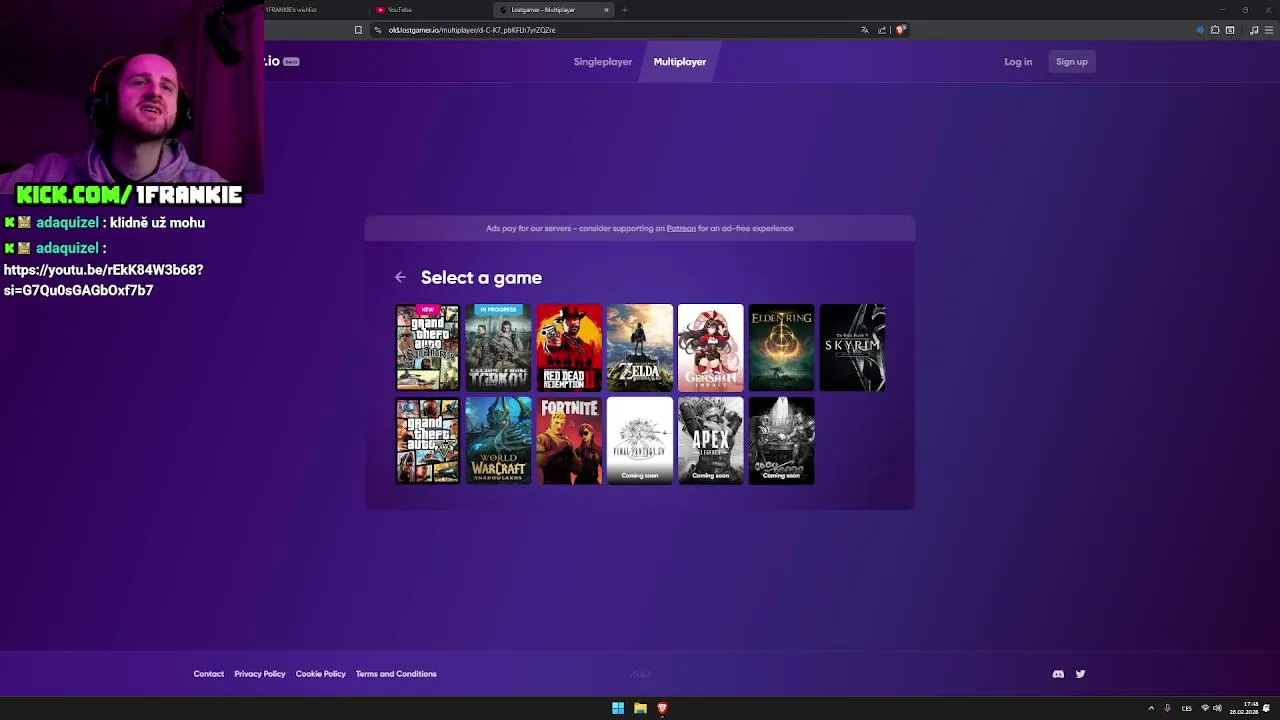This screenshot has width=1280, height=720.
Task: Click the Select a game heading
Action: click(481, 278)
